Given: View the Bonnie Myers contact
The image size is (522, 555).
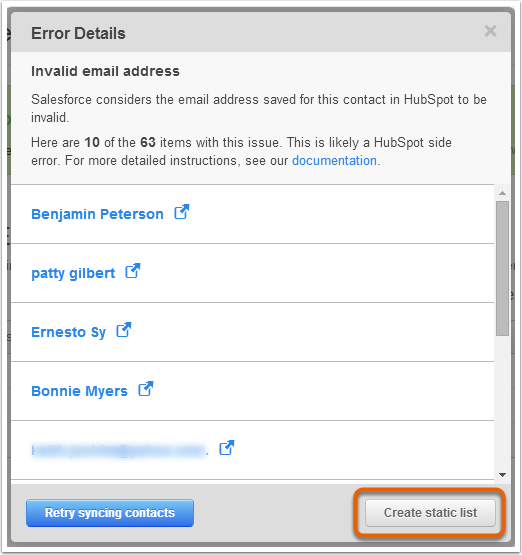Looking at the screenshot, I should [x=79, y=391].
